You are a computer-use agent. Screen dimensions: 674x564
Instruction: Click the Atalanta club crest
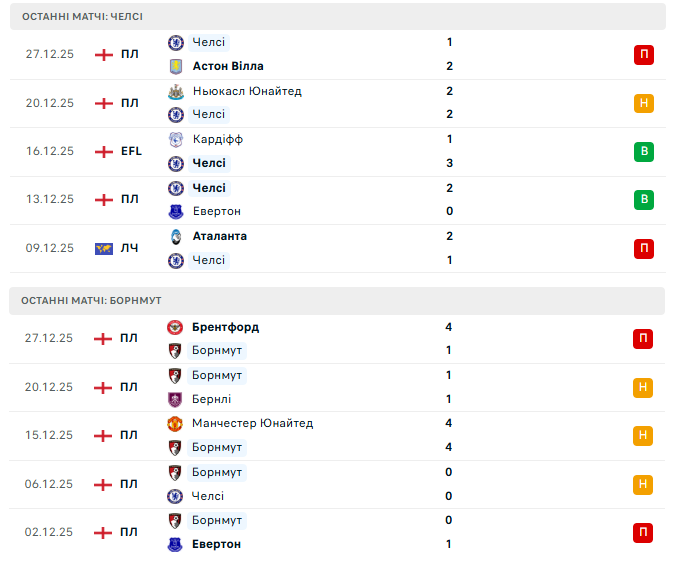[x=175, y=236]
